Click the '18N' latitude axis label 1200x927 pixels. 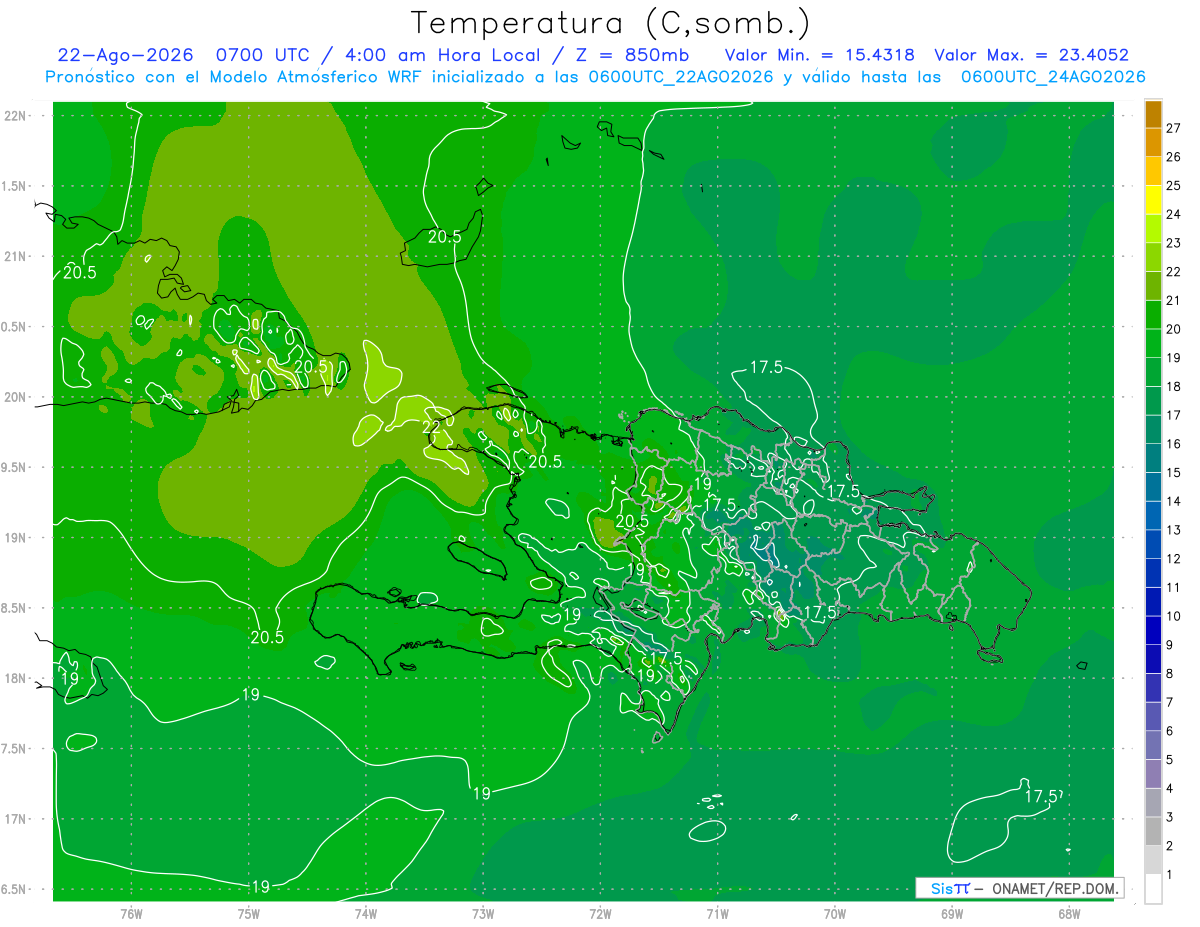pyautogui.click(x=15, y=678)
